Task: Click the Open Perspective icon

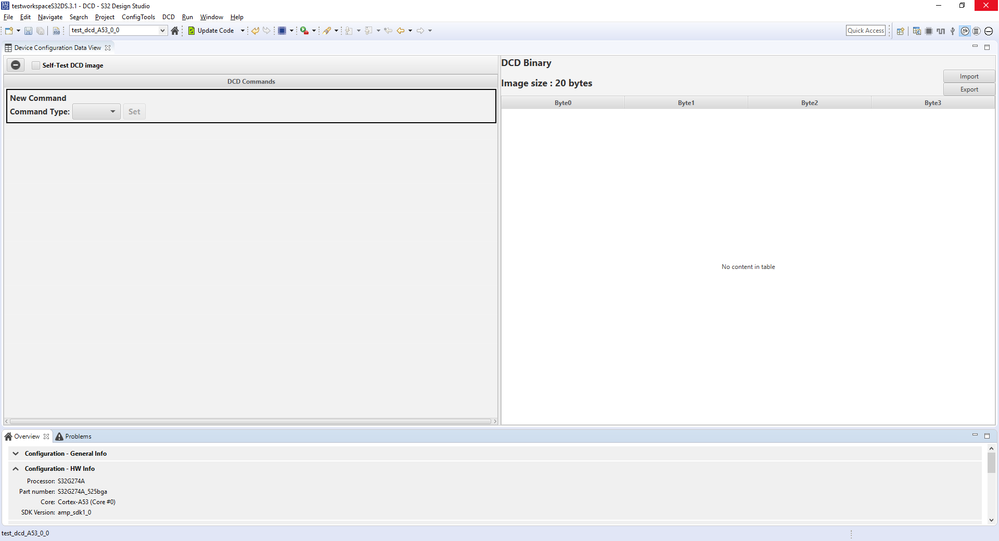Action: pos(900,31)
